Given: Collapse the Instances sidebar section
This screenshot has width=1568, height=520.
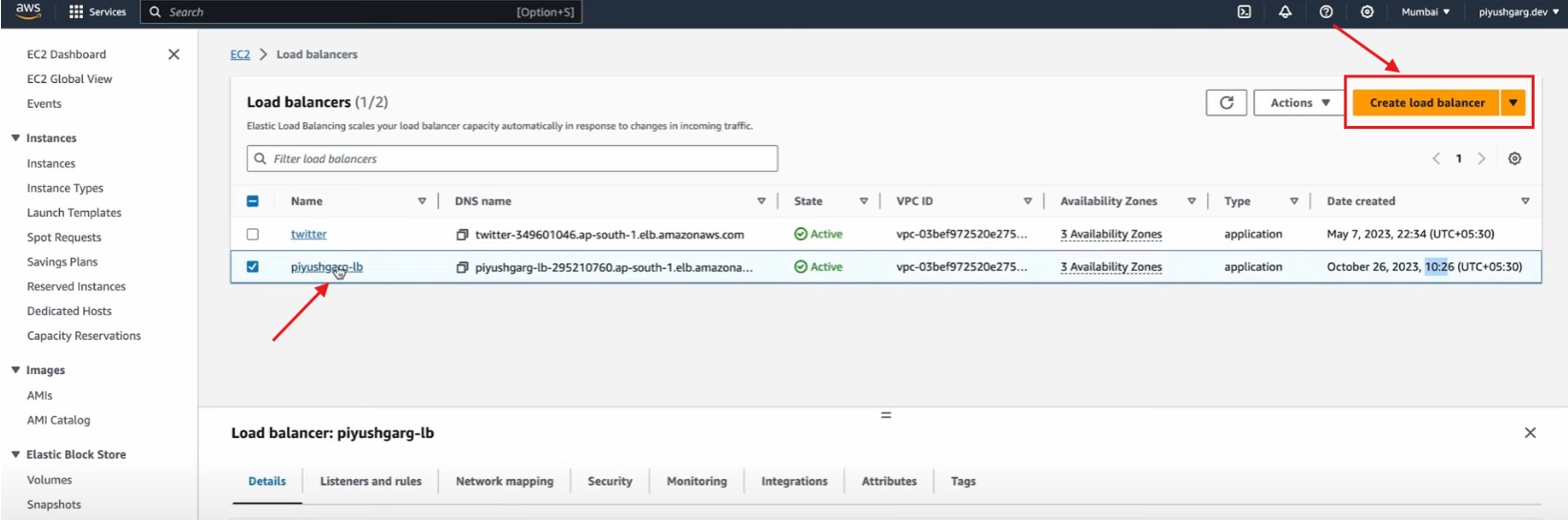Looking at the screenshot, I should (15, 138).
